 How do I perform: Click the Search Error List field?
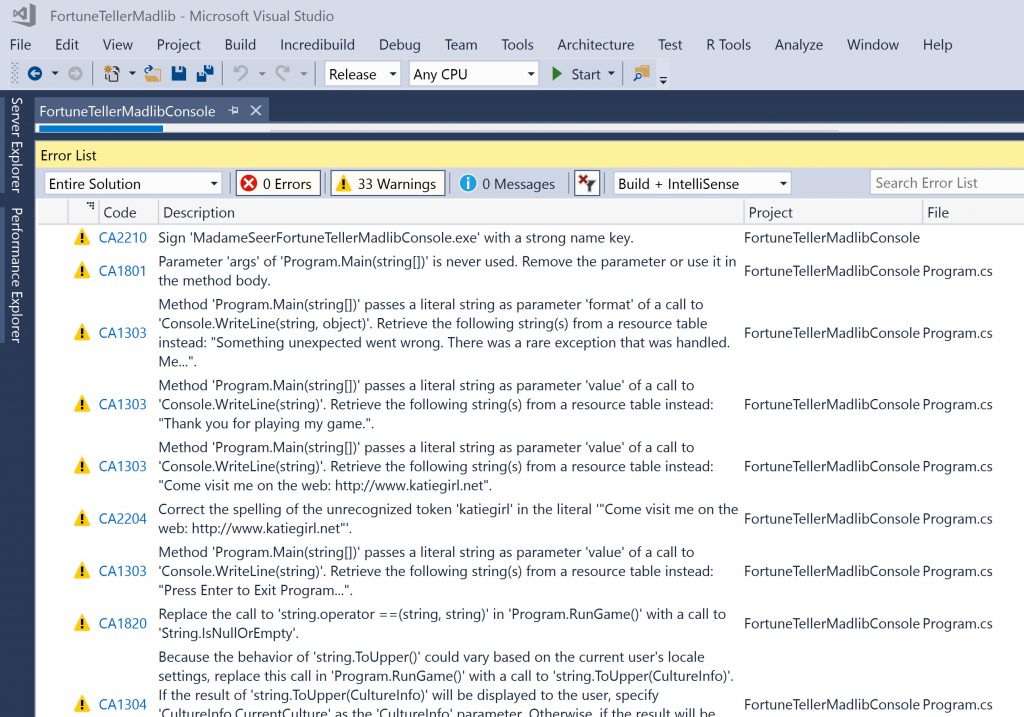click(947, 183)
